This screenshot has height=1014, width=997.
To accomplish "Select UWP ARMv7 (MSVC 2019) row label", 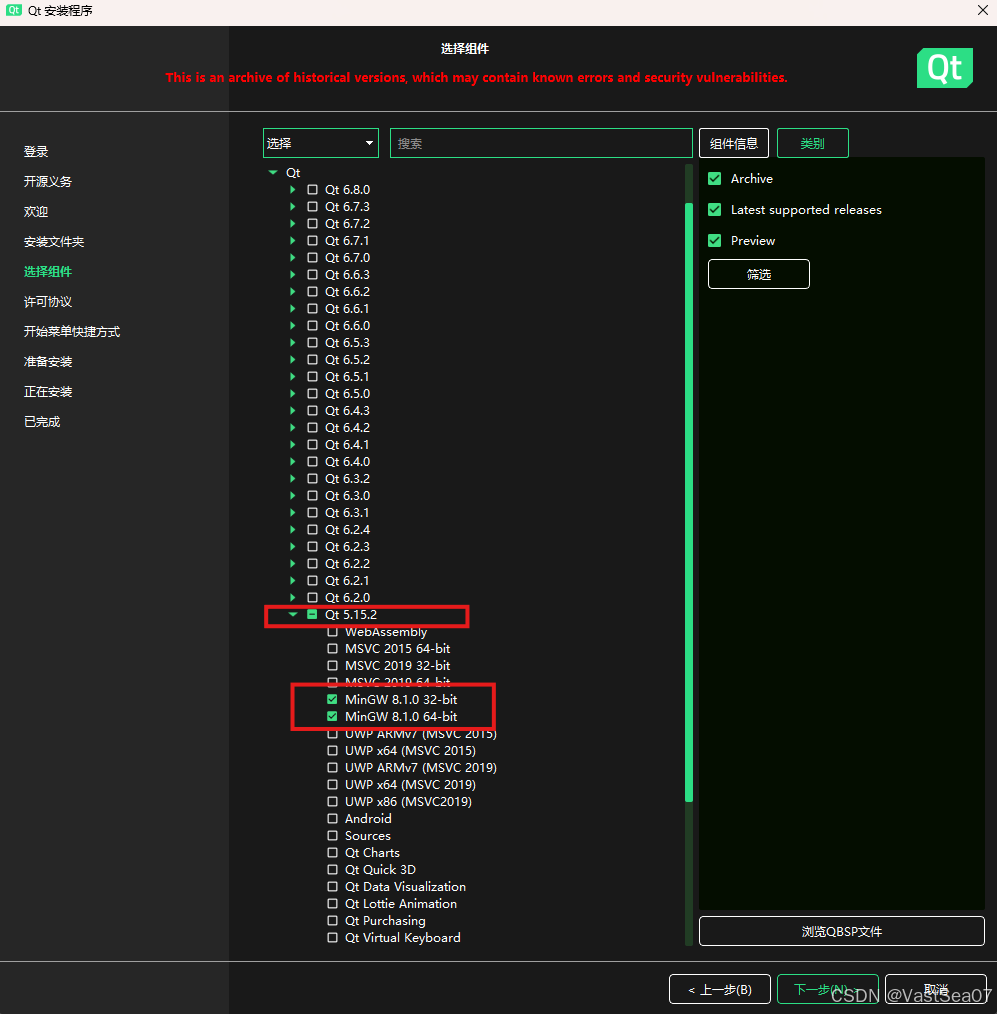I will (421, 768).
